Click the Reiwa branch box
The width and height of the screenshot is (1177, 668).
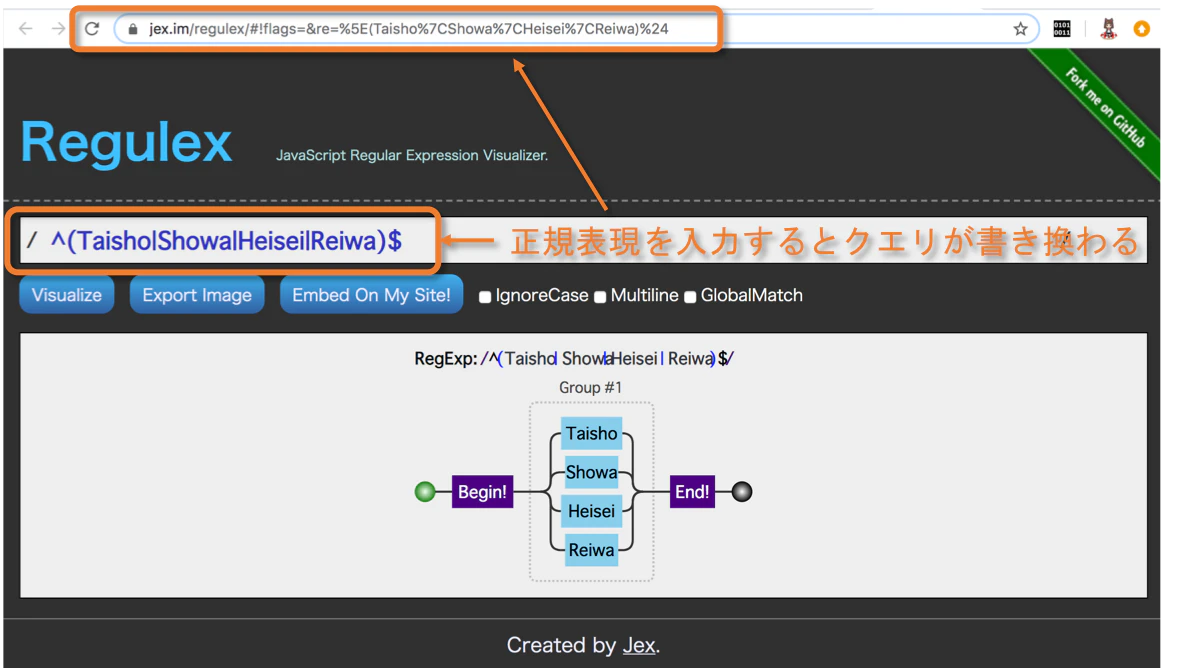[592, 550]
